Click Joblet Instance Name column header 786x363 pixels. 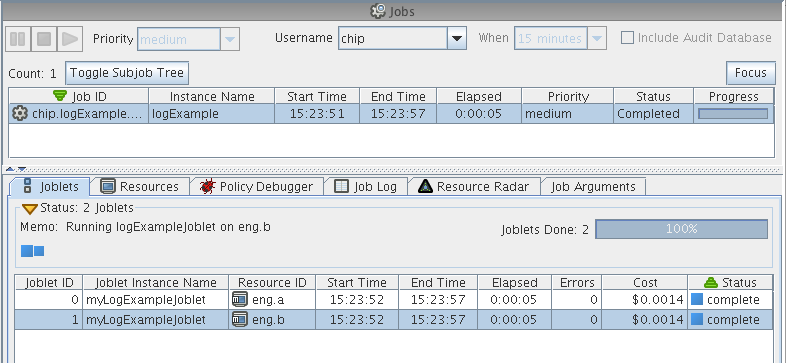click(x=155, y=282)
